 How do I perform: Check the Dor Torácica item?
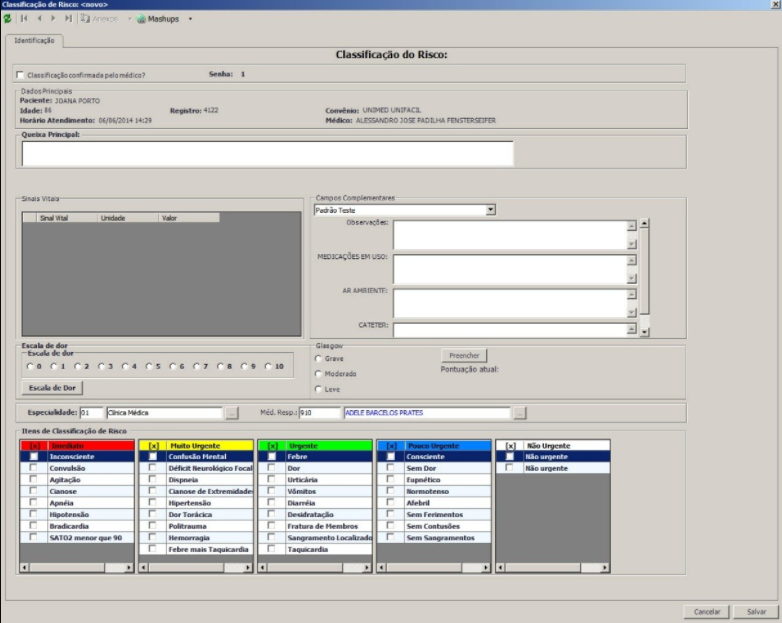(152, 514)
